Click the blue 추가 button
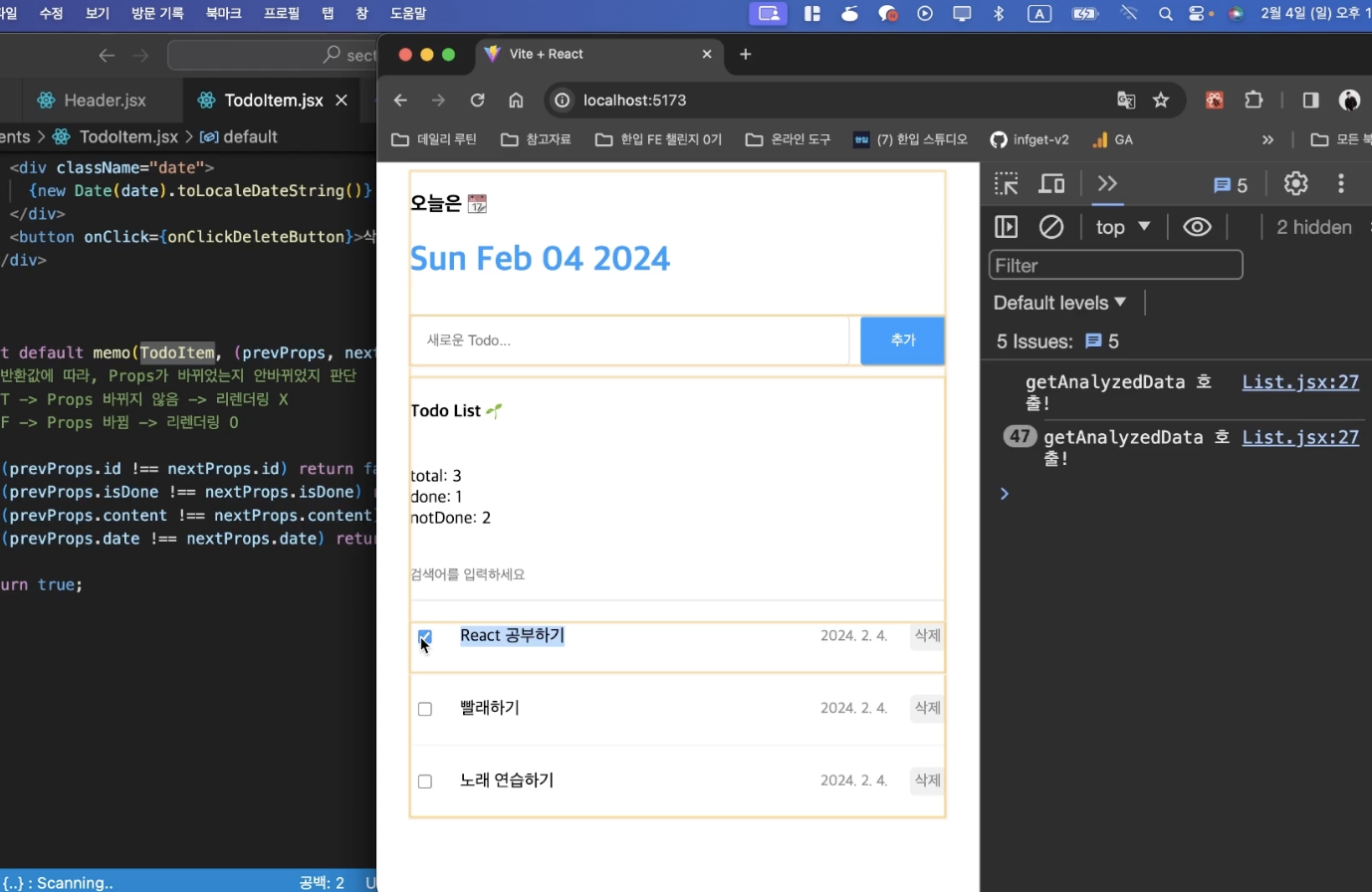1372x892 pixels. pyautogui.click(x=902, y=340)
